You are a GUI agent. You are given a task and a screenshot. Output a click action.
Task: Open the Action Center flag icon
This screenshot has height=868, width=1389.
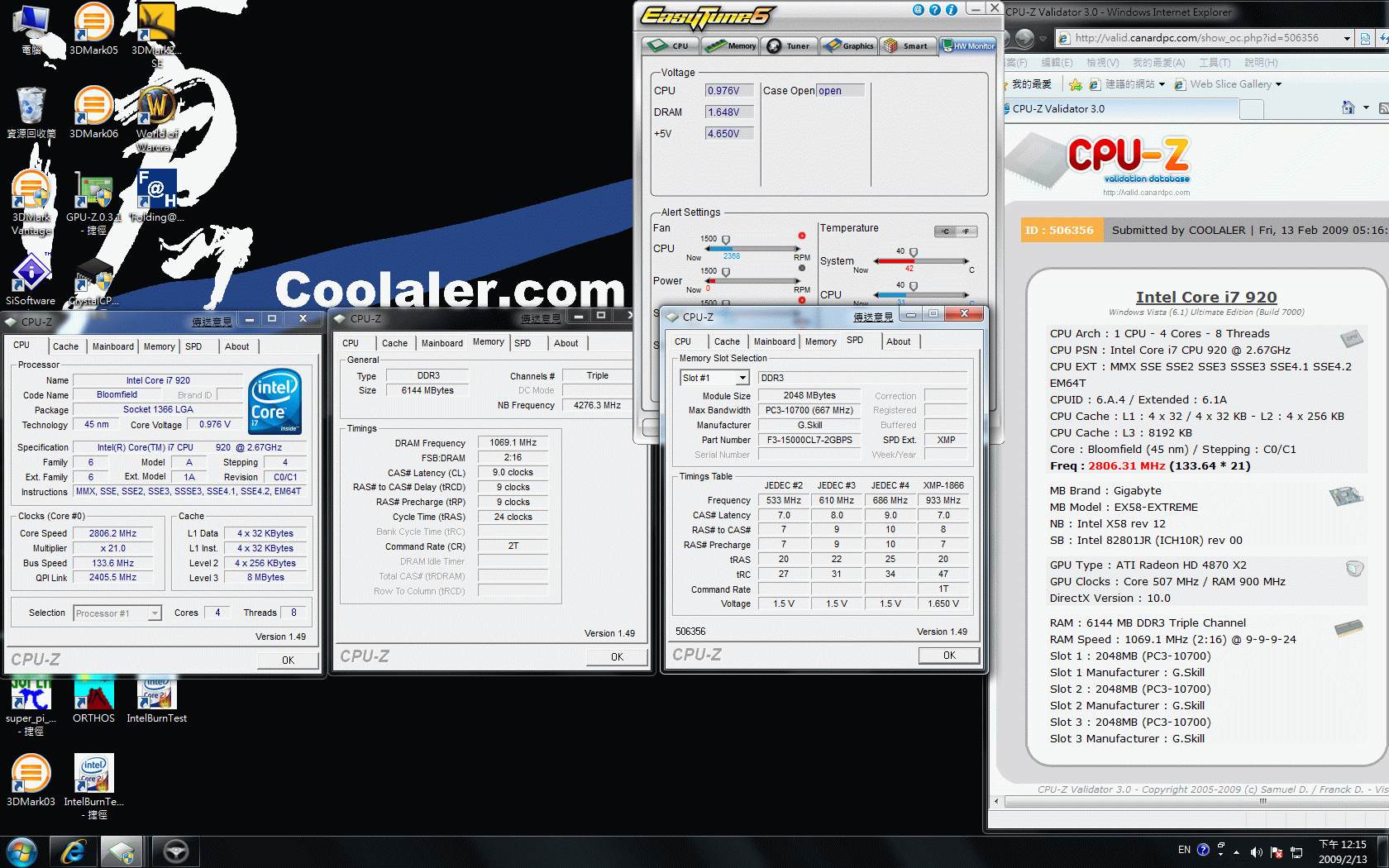coord(1277,851)
